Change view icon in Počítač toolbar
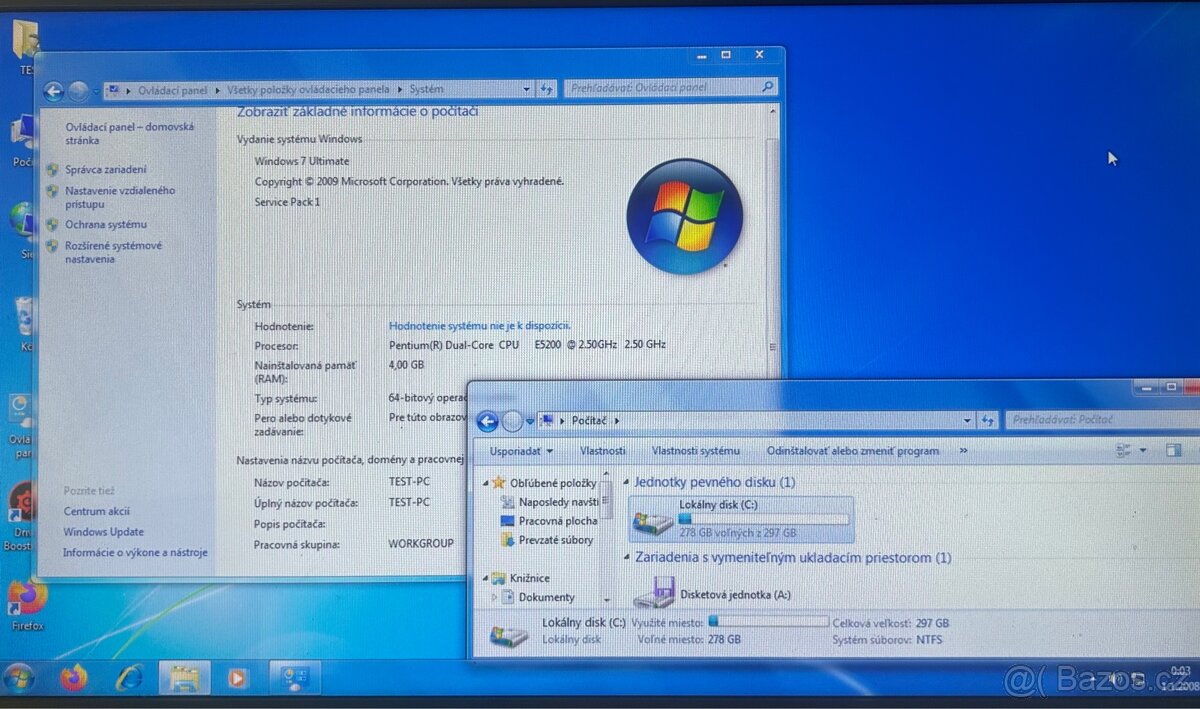Image resolution: width=1200 pixels, height=709 pixels. coord(1122,451)
